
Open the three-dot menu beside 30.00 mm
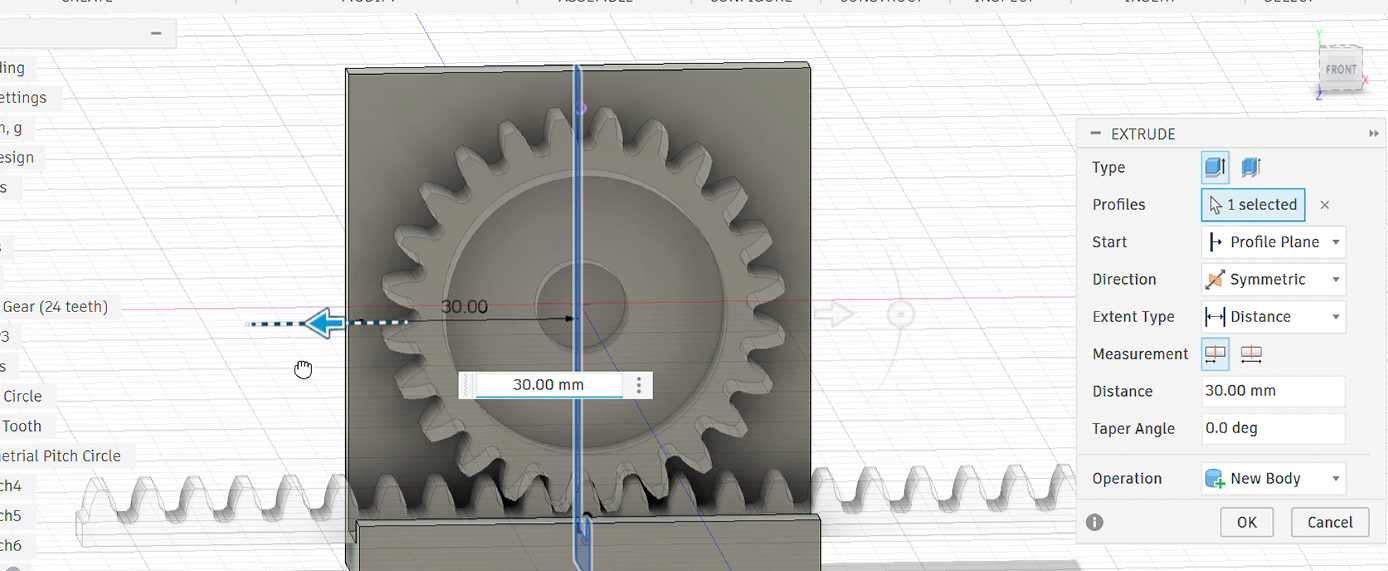(639, 385)
